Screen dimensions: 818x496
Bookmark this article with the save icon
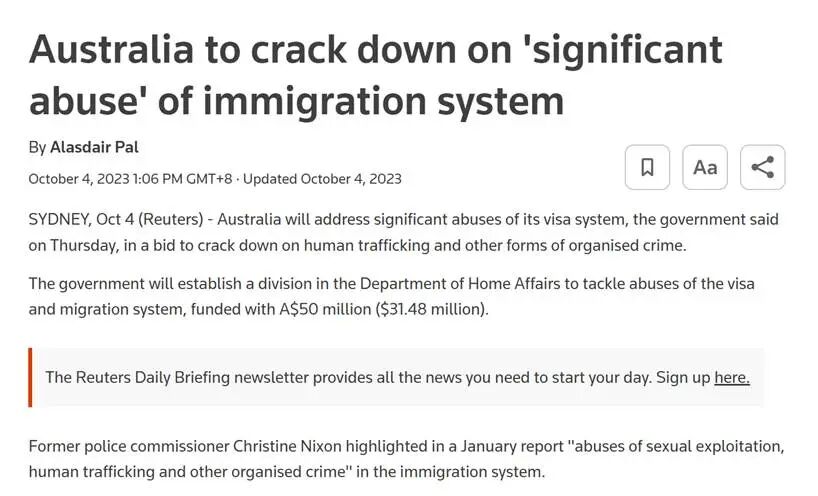(x=647, y=167)
